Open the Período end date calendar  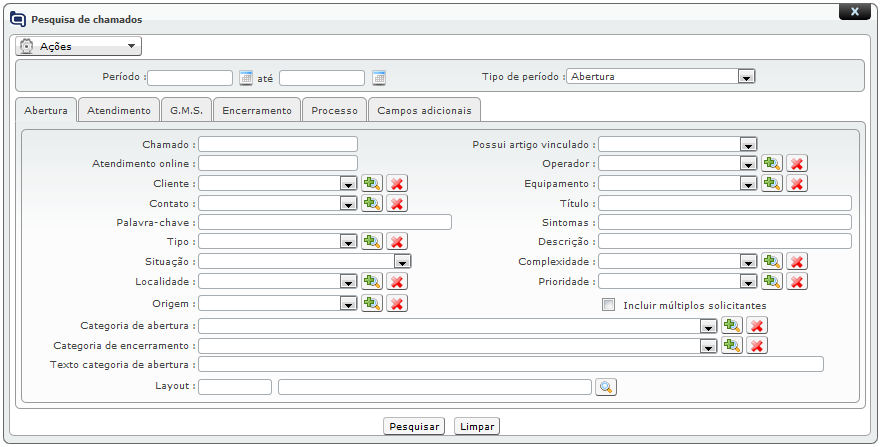(x=379, y=78)
